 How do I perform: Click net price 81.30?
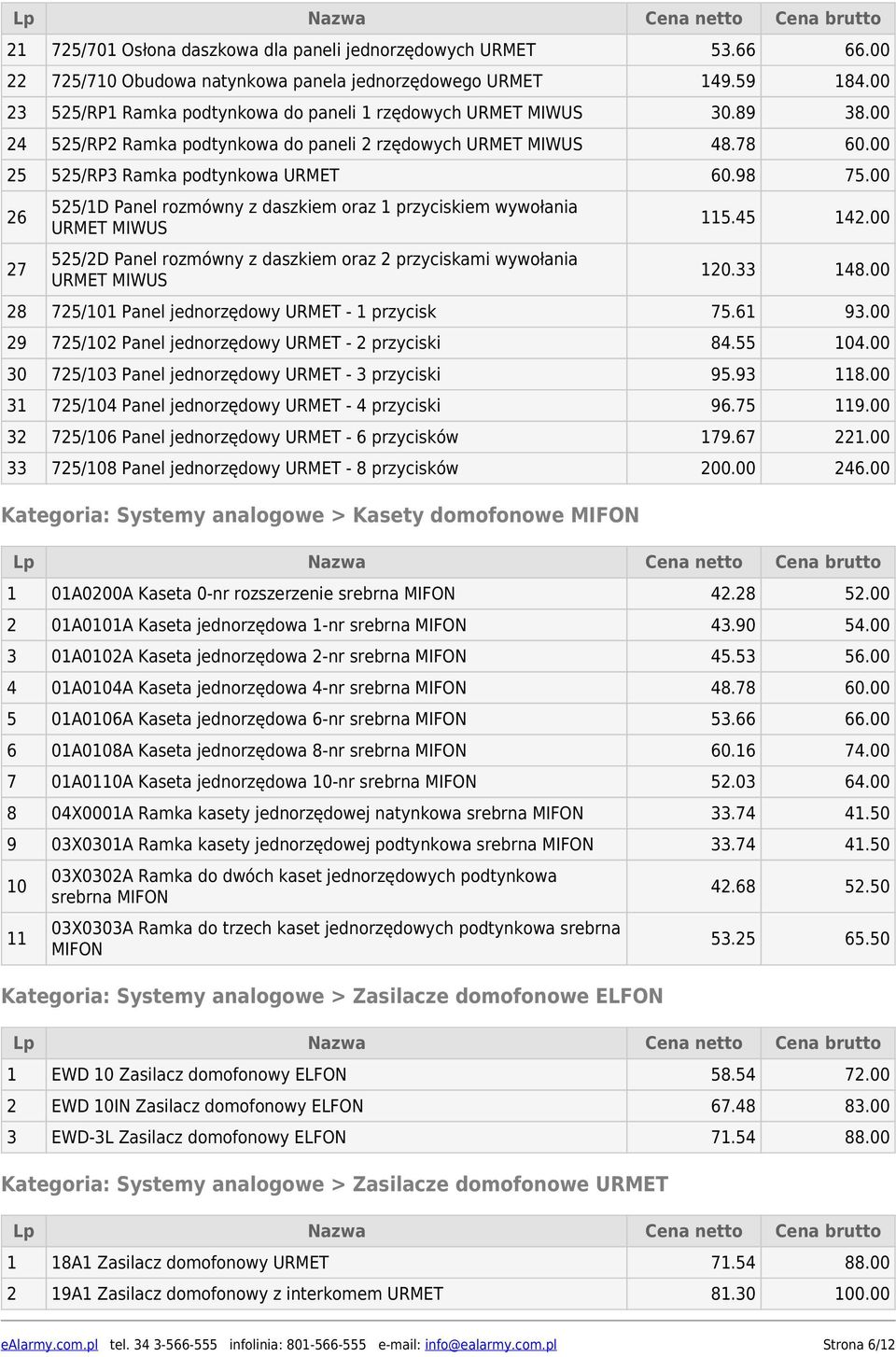734,1294
